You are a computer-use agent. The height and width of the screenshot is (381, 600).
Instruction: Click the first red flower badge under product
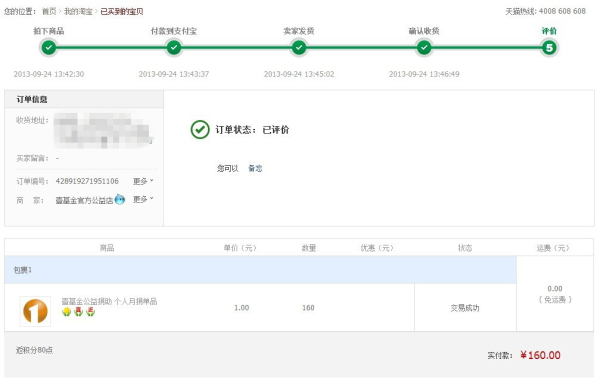pos(78,312)
